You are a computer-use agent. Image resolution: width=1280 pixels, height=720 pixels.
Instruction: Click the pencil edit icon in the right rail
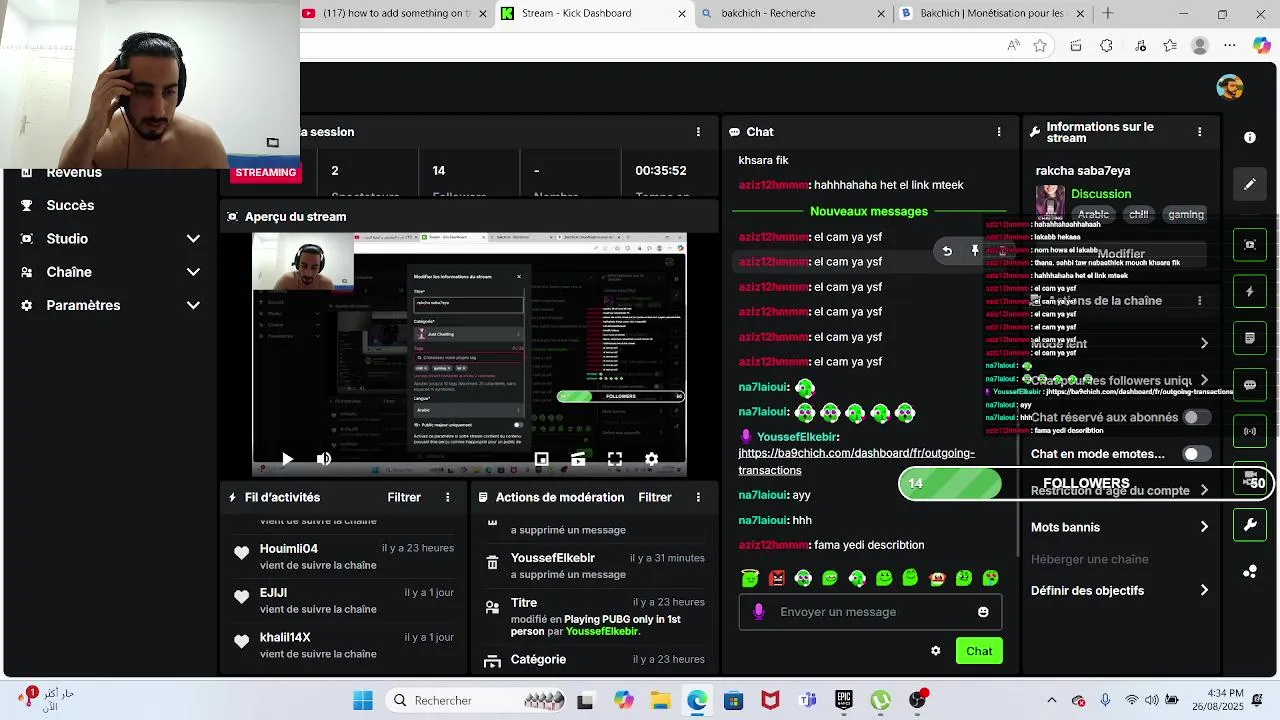point(1250,184)
